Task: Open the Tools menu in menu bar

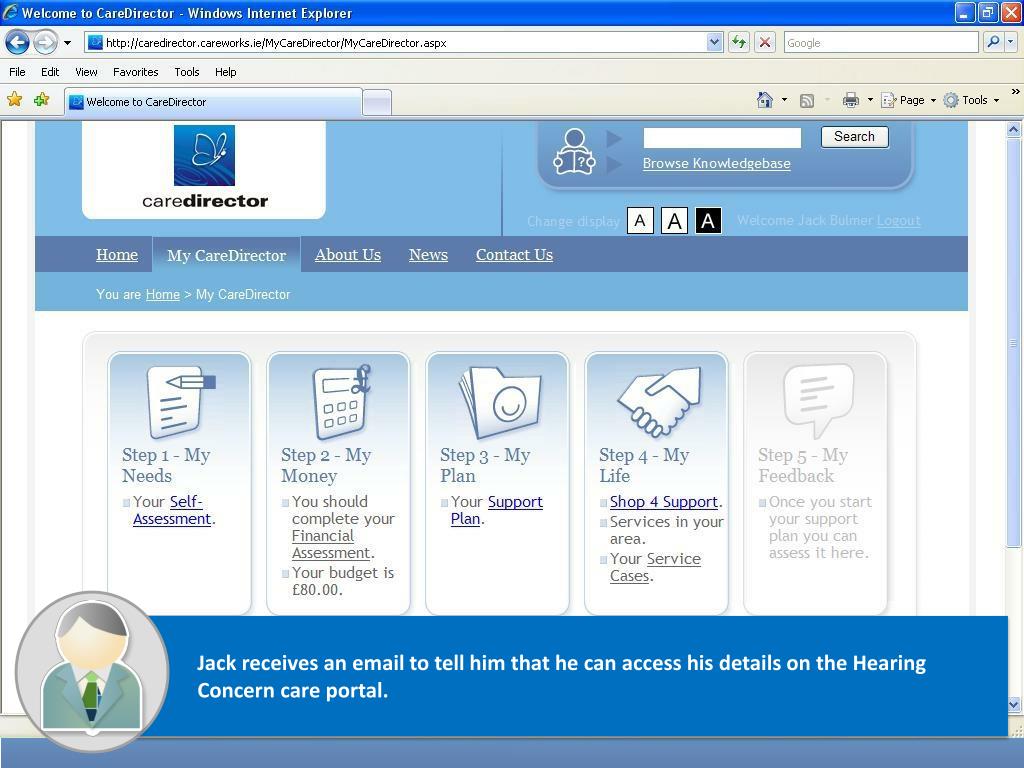Action: pos(187,72)
